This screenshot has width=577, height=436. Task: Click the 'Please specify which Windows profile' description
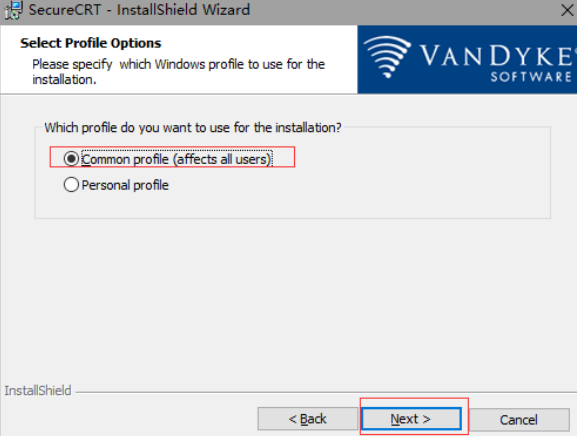[178, 72]
